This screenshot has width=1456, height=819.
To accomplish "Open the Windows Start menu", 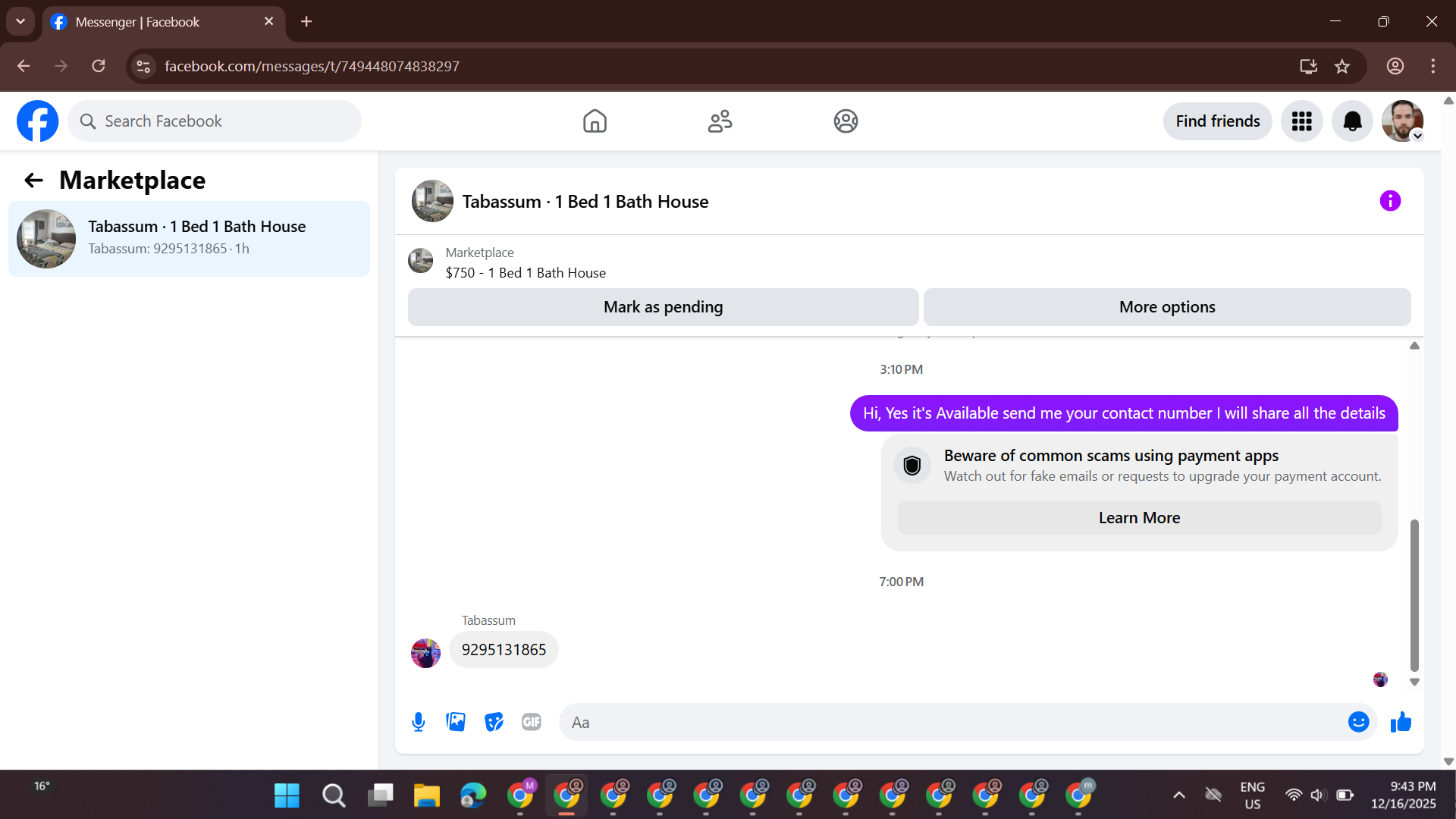I will pos(287,795).
